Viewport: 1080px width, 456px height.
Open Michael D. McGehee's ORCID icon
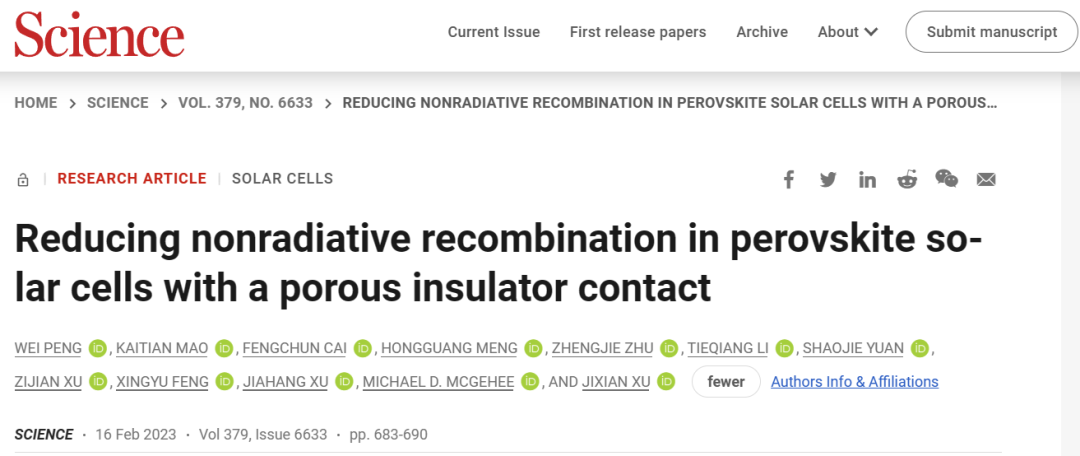point(529,381)
